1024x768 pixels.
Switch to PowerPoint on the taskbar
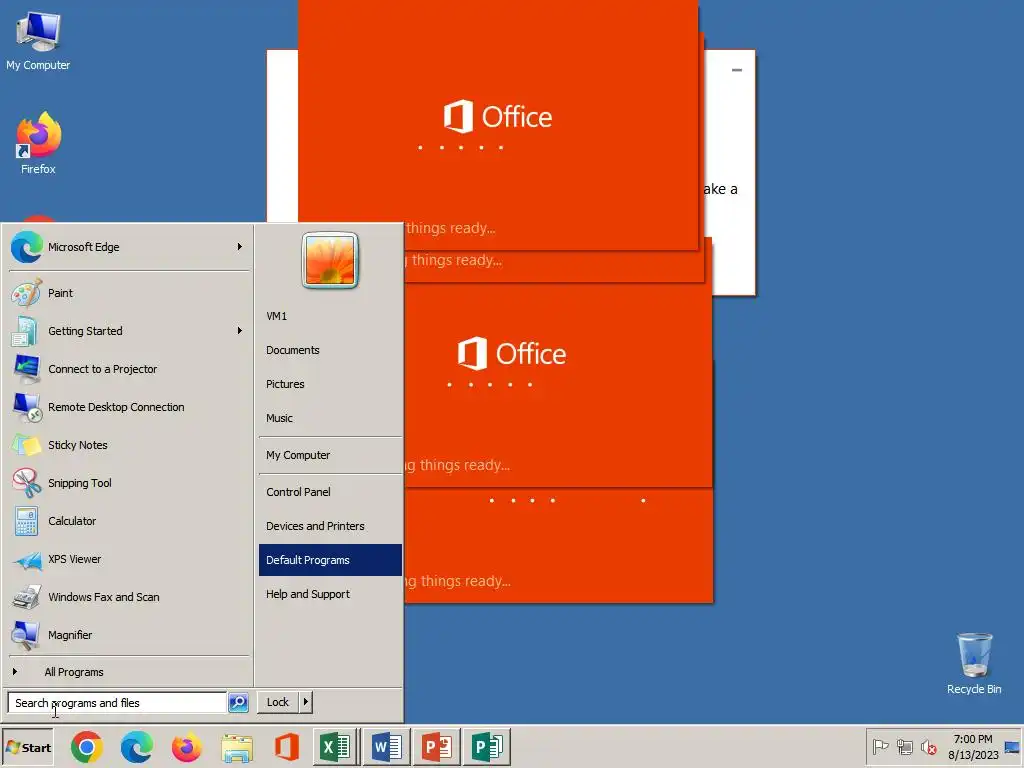pyautogui.click(x=437, y=747)
